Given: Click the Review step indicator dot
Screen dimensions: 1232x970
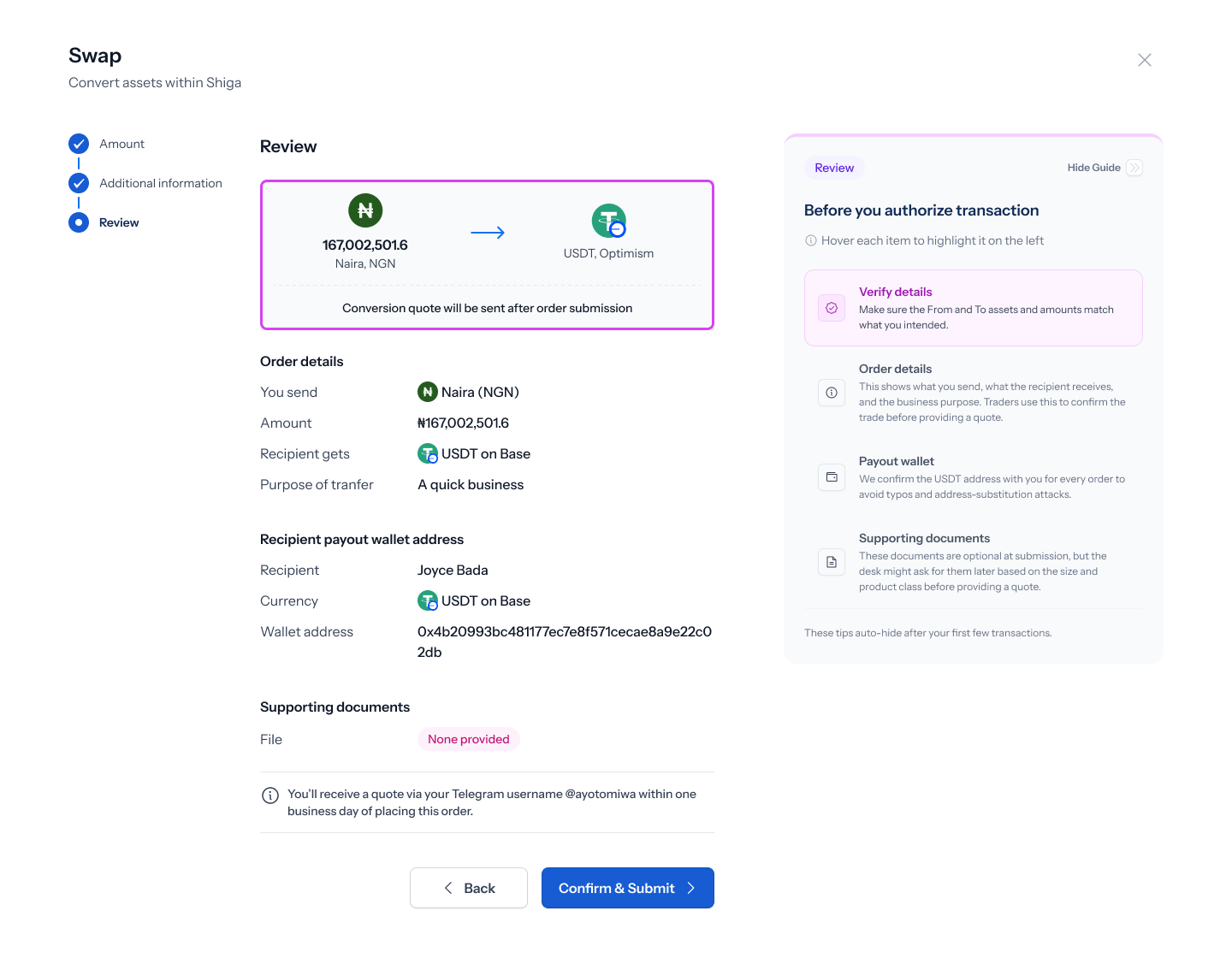Looking at the screenshot, I should click(x=79, y=222).
